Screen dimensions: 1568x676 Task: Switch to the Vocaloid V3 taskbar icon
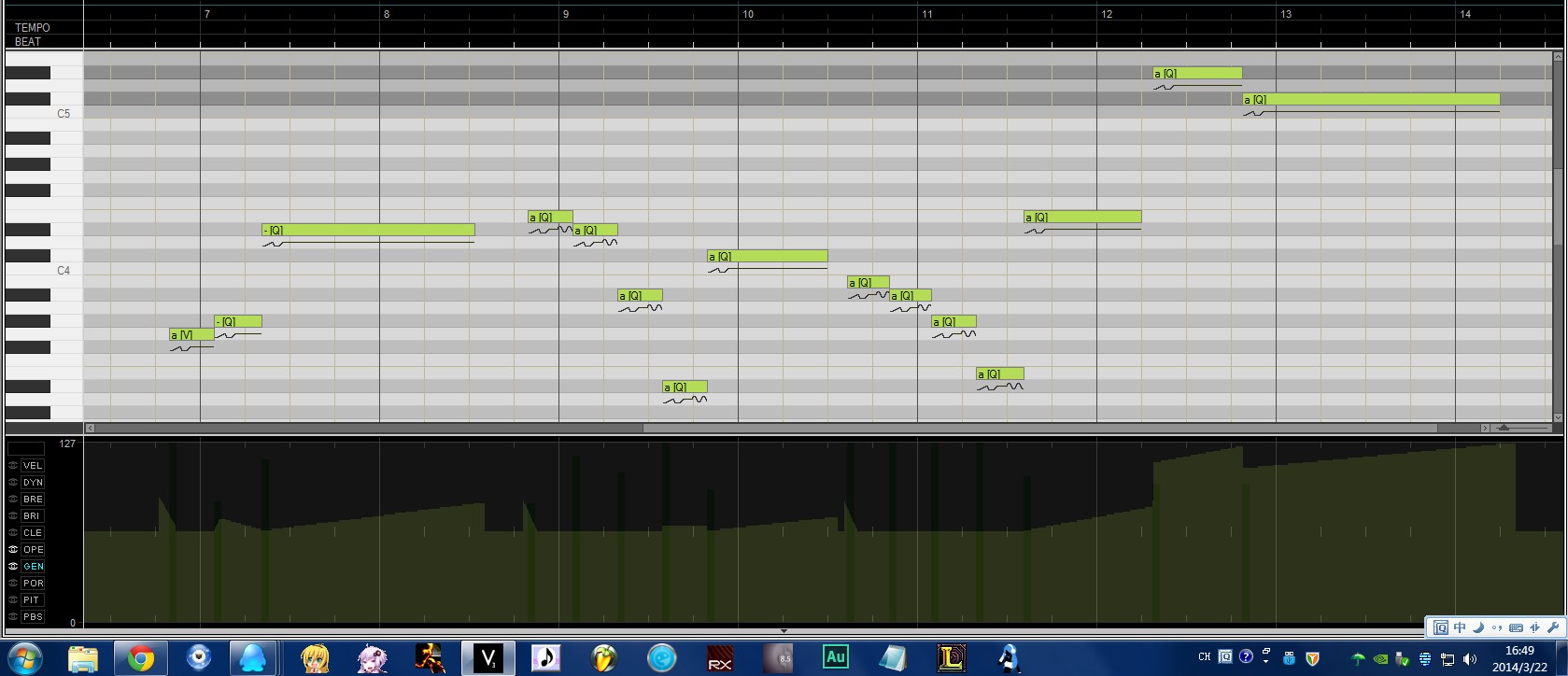click(x=487, y=658)
